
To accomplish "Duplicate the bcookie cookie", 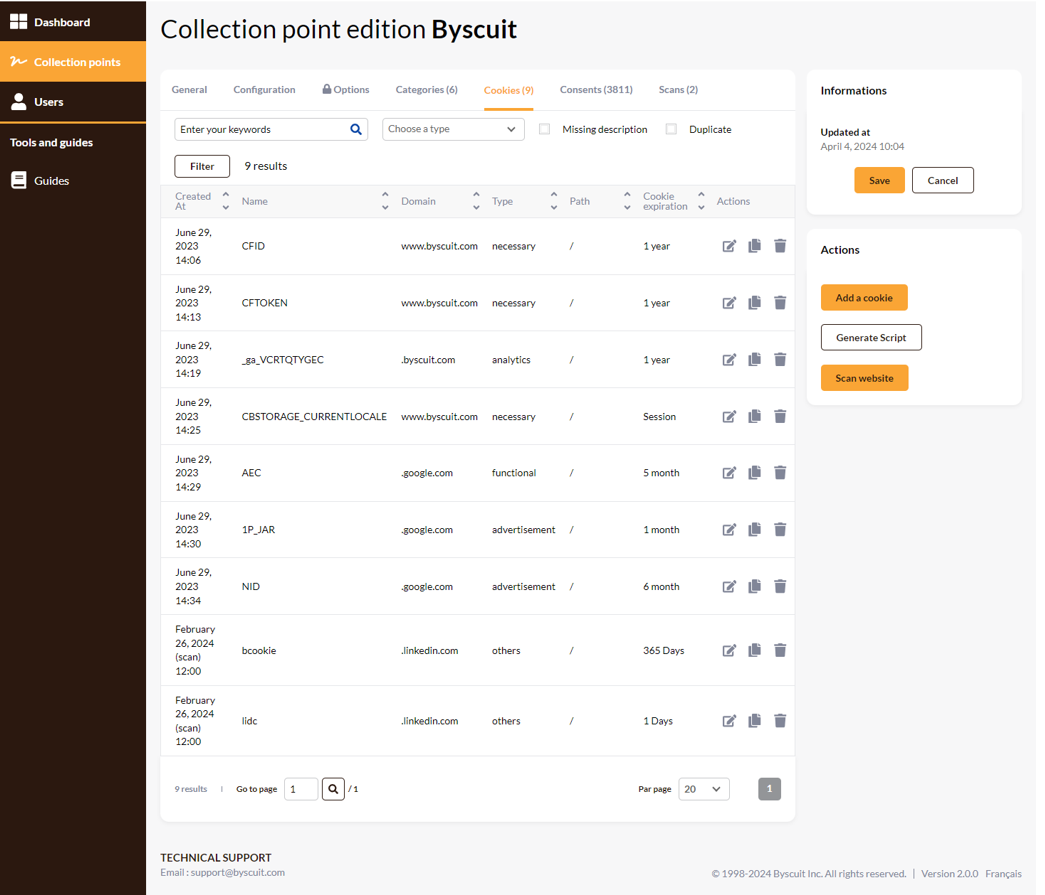I will [754, 650].
